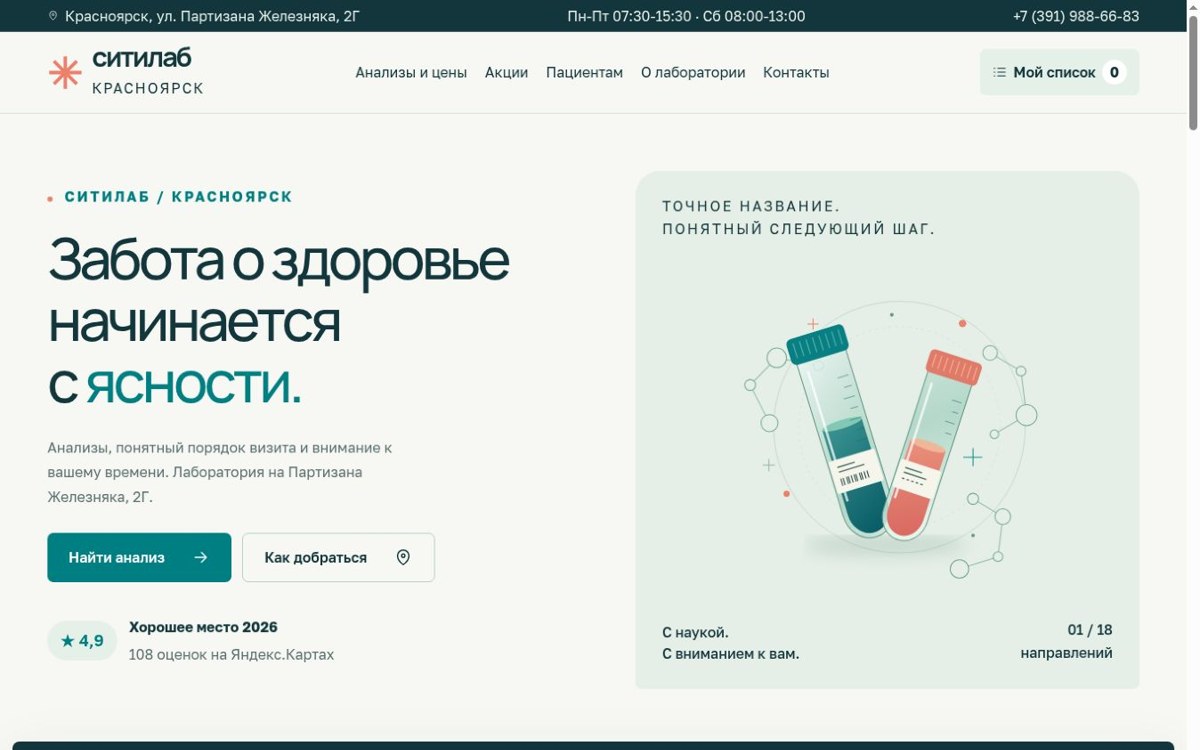Open the Анализы и цены menu item
The height and width of the screenshot is (750, 1200).
(411, 72)
